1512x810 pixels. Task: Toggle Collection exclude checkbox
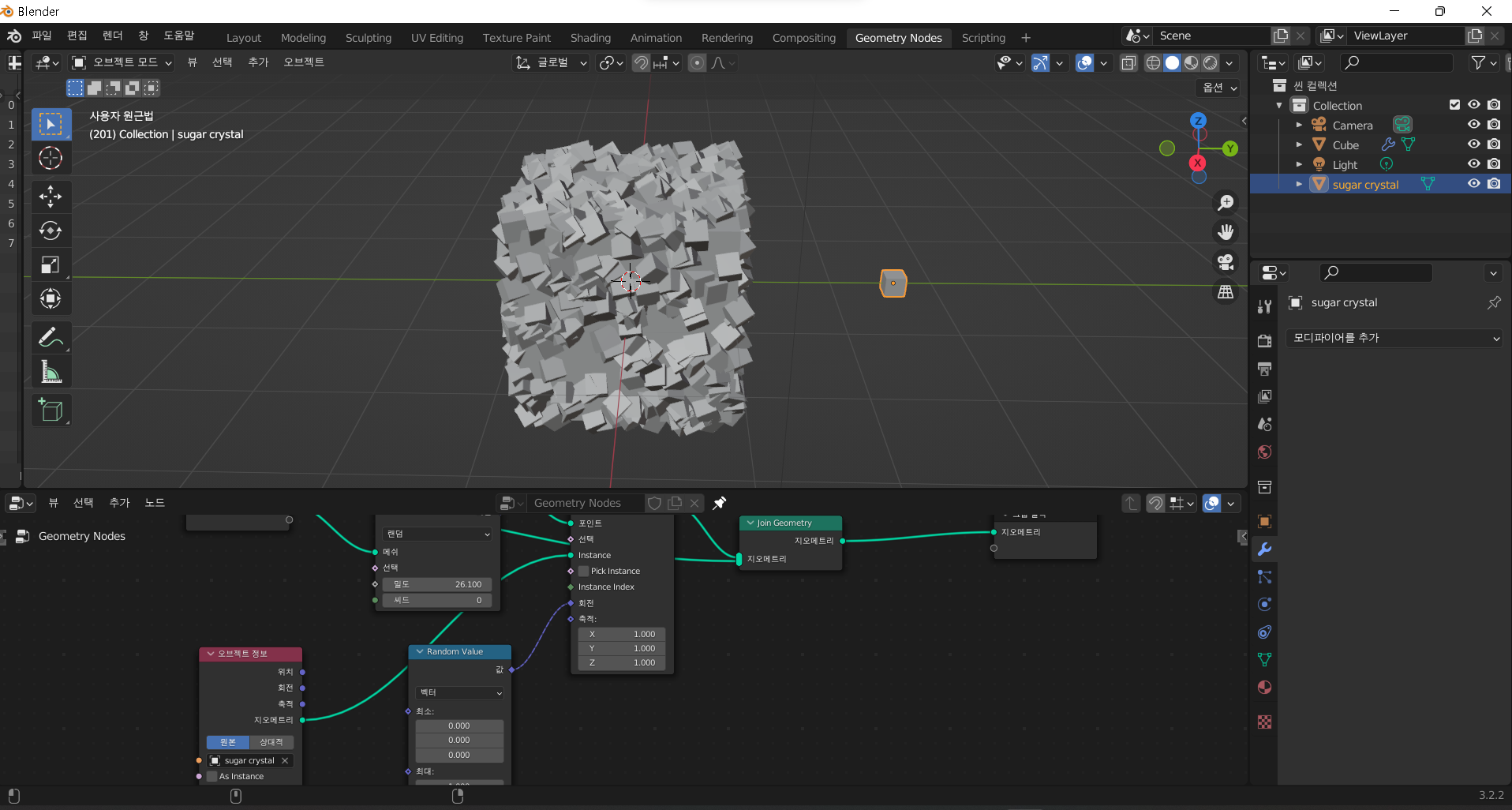(x=1454, y=104)
